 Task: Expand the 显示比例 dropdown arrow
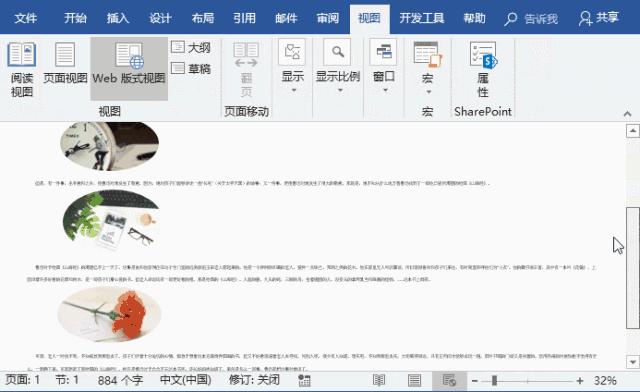click(x=340, y=90)
